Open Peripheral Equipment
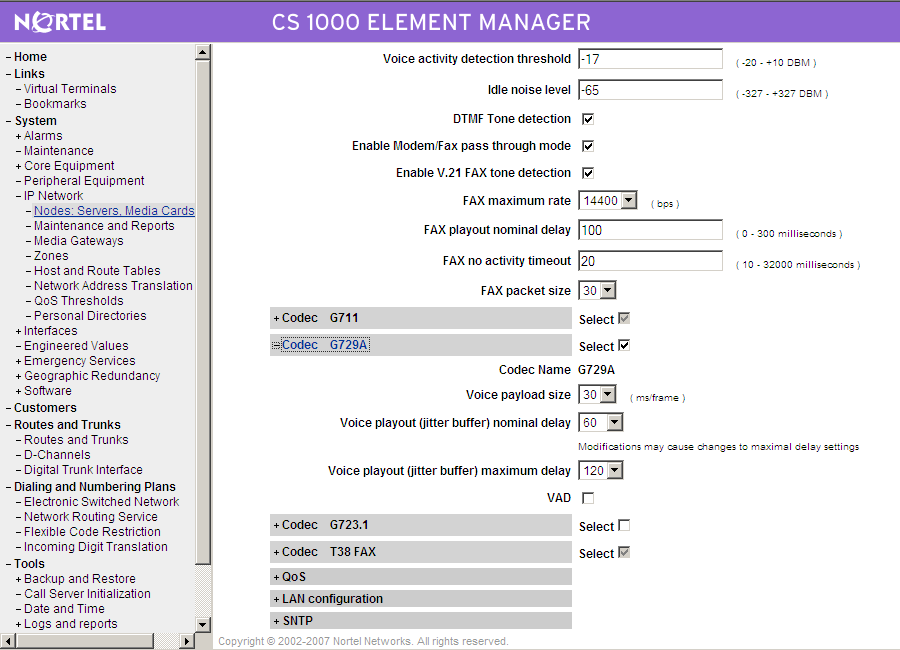The height and width of the screenshot is (650, 900). click(84, 181)
